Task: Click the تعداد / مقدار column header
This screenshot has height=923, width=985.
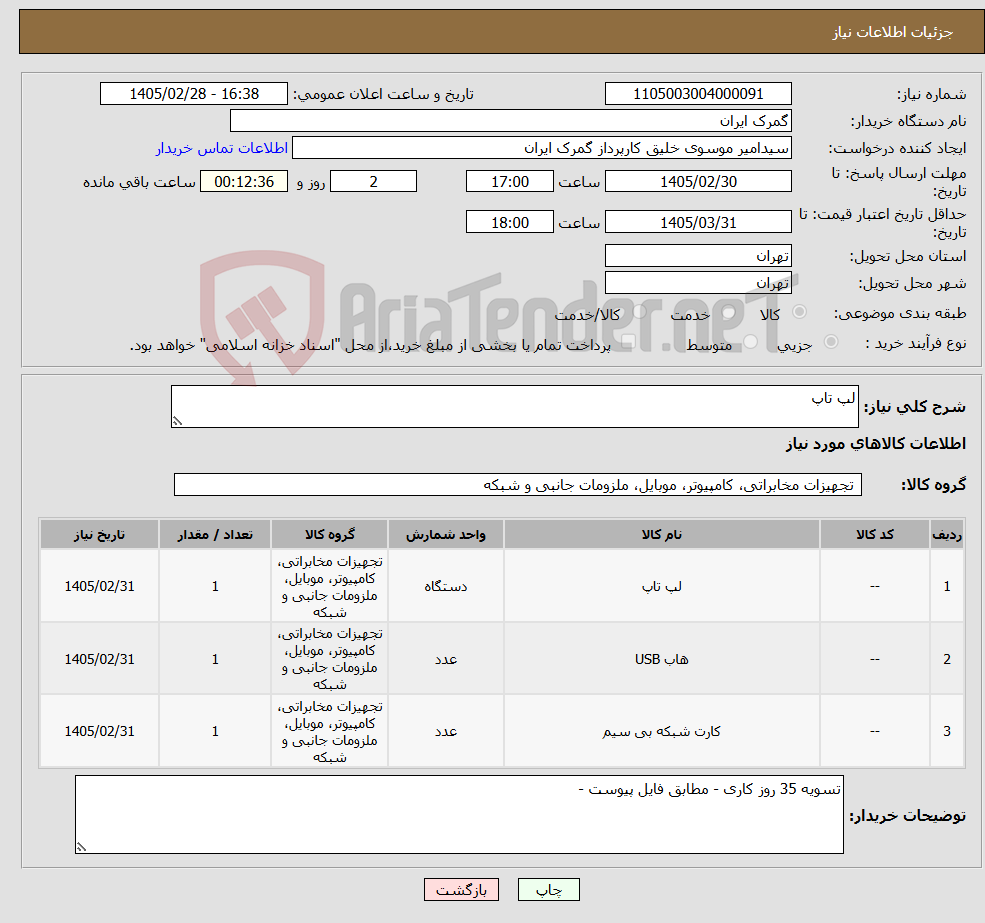Action: click(x=215, y=534)
